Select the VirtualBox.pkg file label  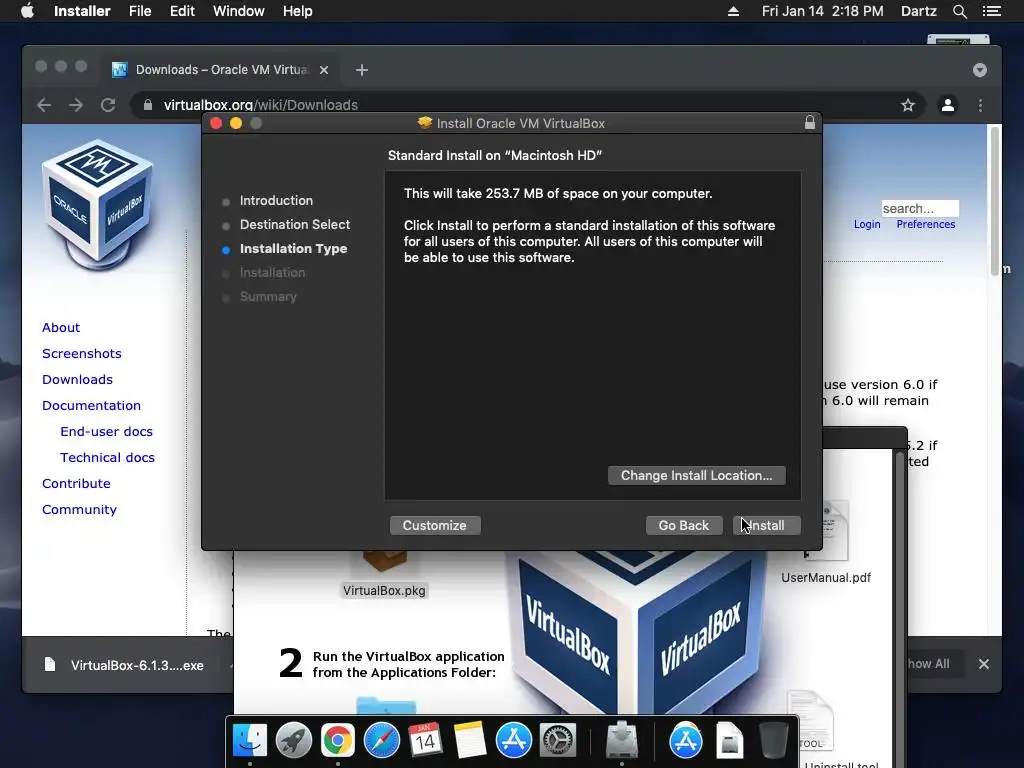pyautogui.click(x=384, y=590)
